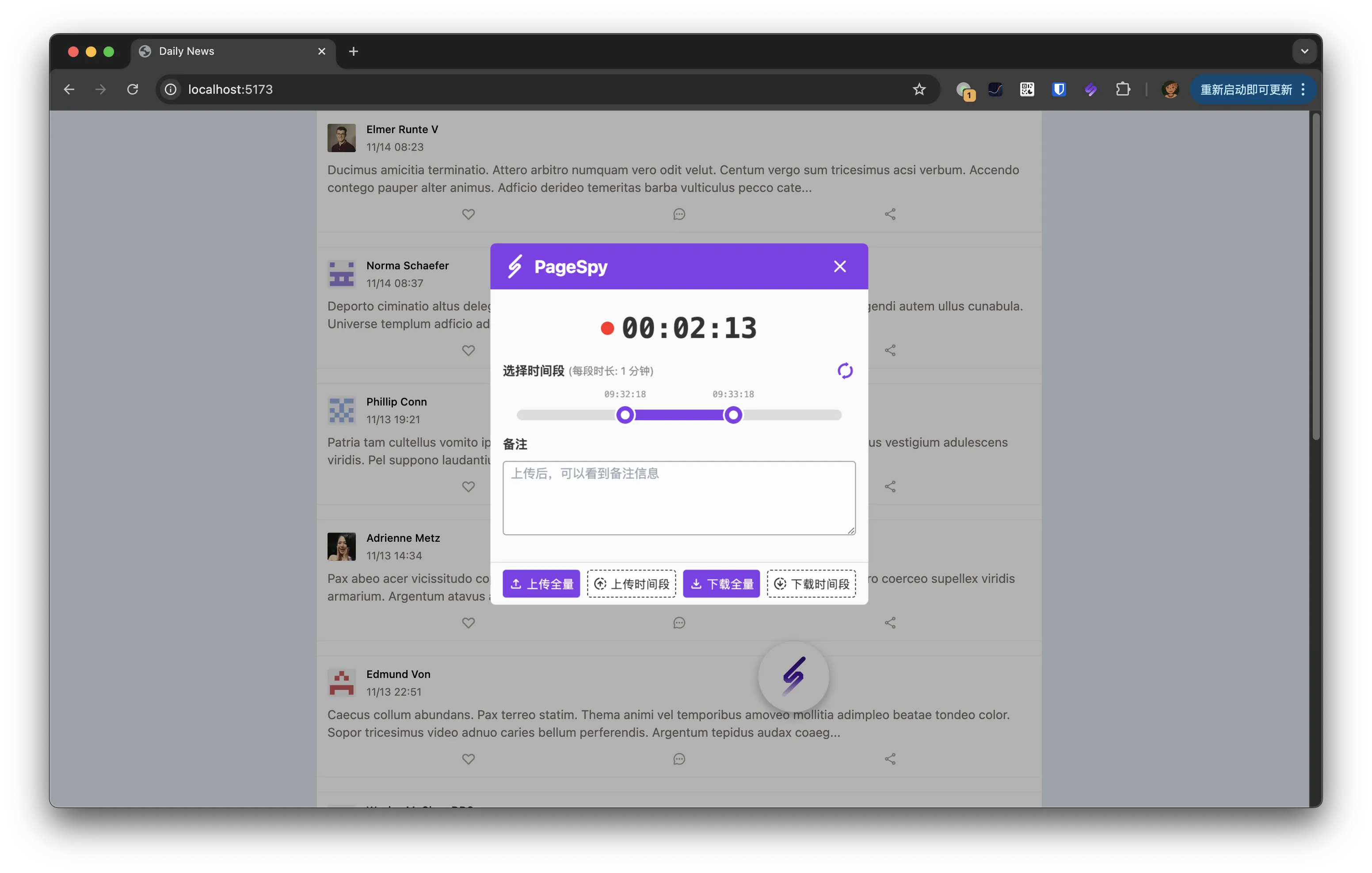Click Norma Schaefer's avatar
The image size is (1372, 873).
[341, 274]
